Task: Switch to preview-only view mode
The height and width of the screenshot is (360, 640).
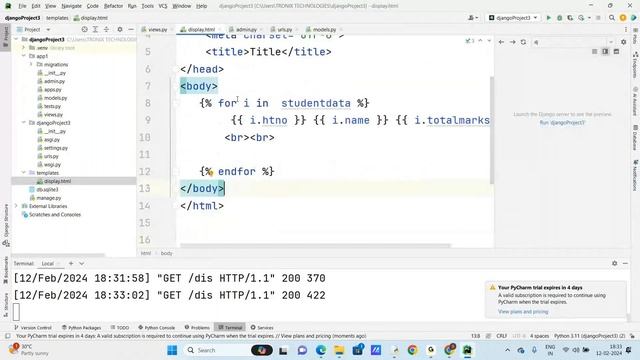Action: pos(616,51)
